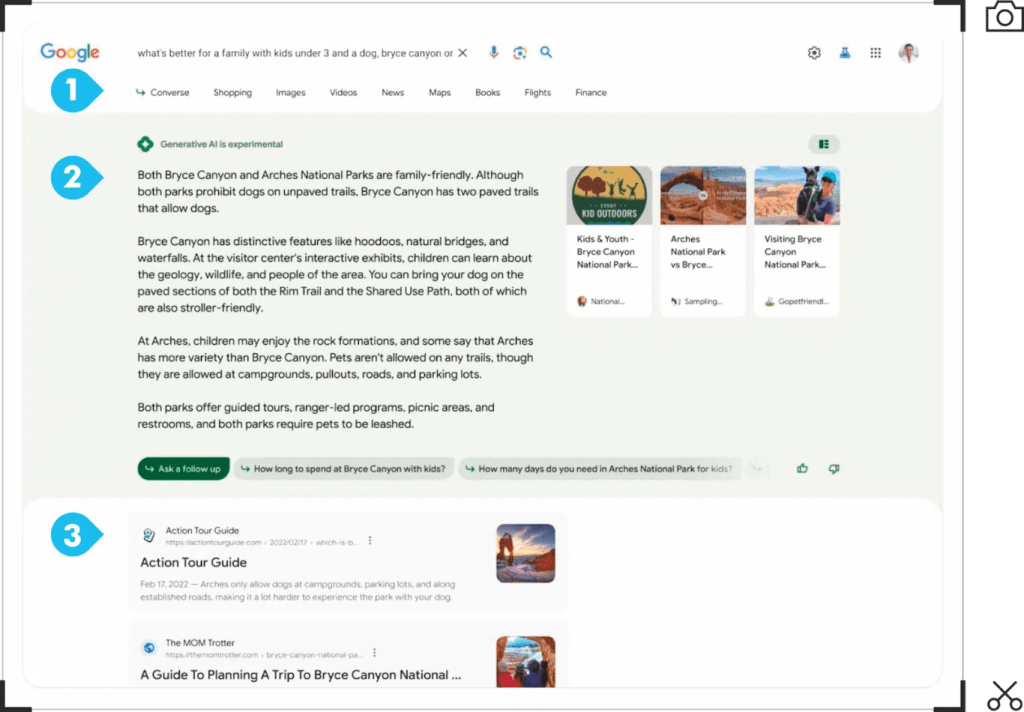Image resolution: width=1024 pixels, height=712 pixels.
Task: Open the Arches vs Bryce comparison thumbnail
Action: pos(703,195)
